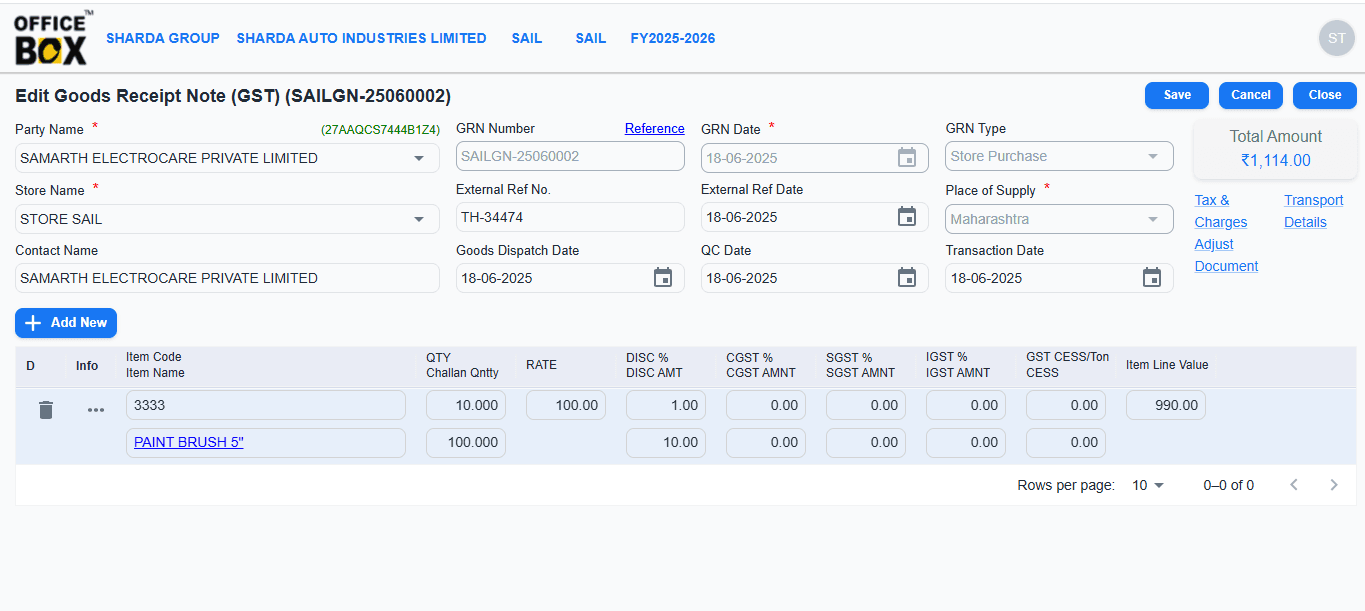The width and height of the screenshot is (1365, 611).
Task: Add New item line
Action: click(x=66, y=323)
